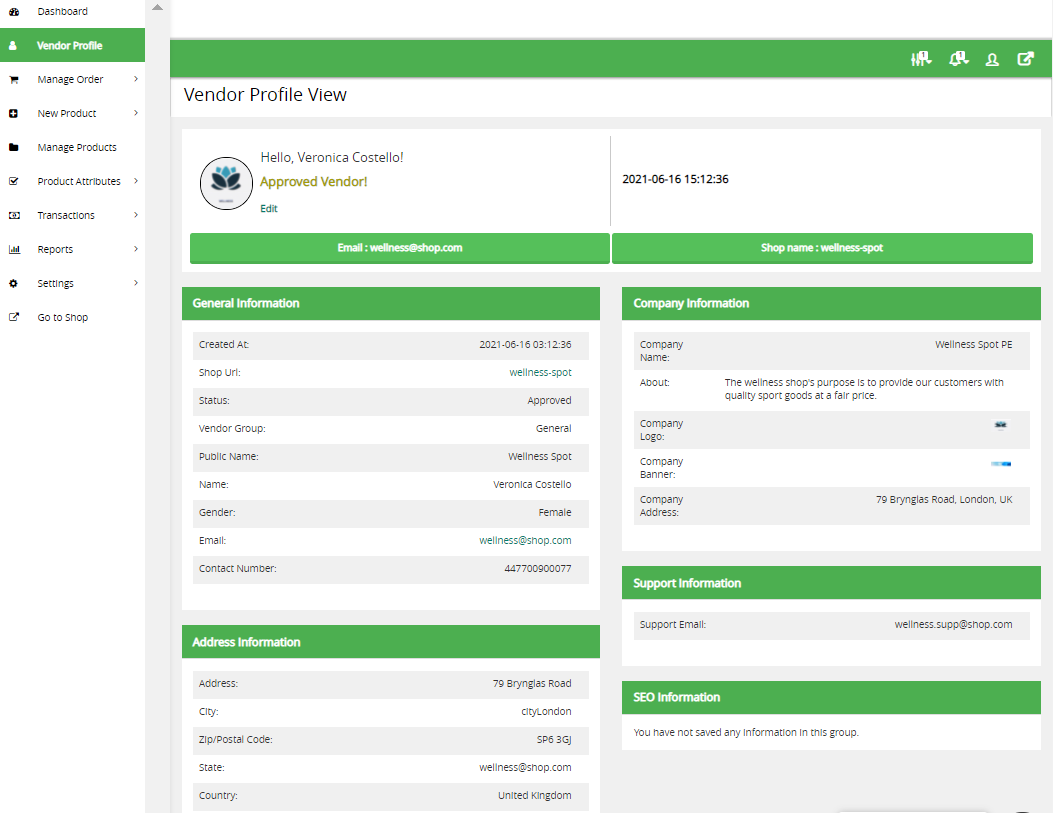The image size is (1053, 813).
Task: Expand the Product Attributes submenu arrow
Action: 135,181
